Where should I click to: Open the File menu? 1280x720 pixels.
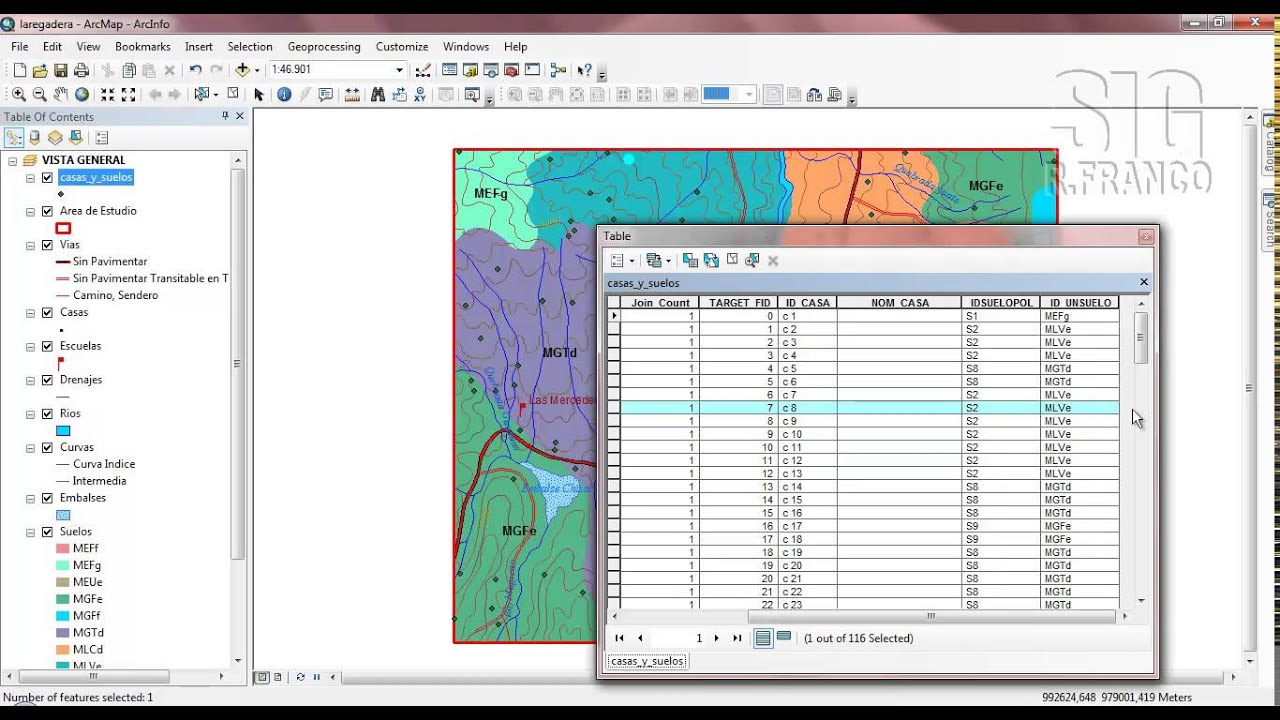pyautogui.click(x=20, y=47)
